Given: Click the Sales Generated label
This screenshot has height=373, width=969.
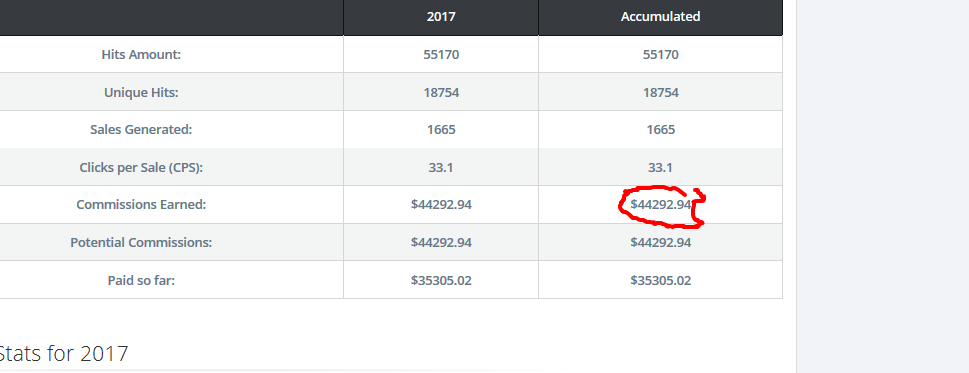Looking at the screenshot, I should 141,130.
